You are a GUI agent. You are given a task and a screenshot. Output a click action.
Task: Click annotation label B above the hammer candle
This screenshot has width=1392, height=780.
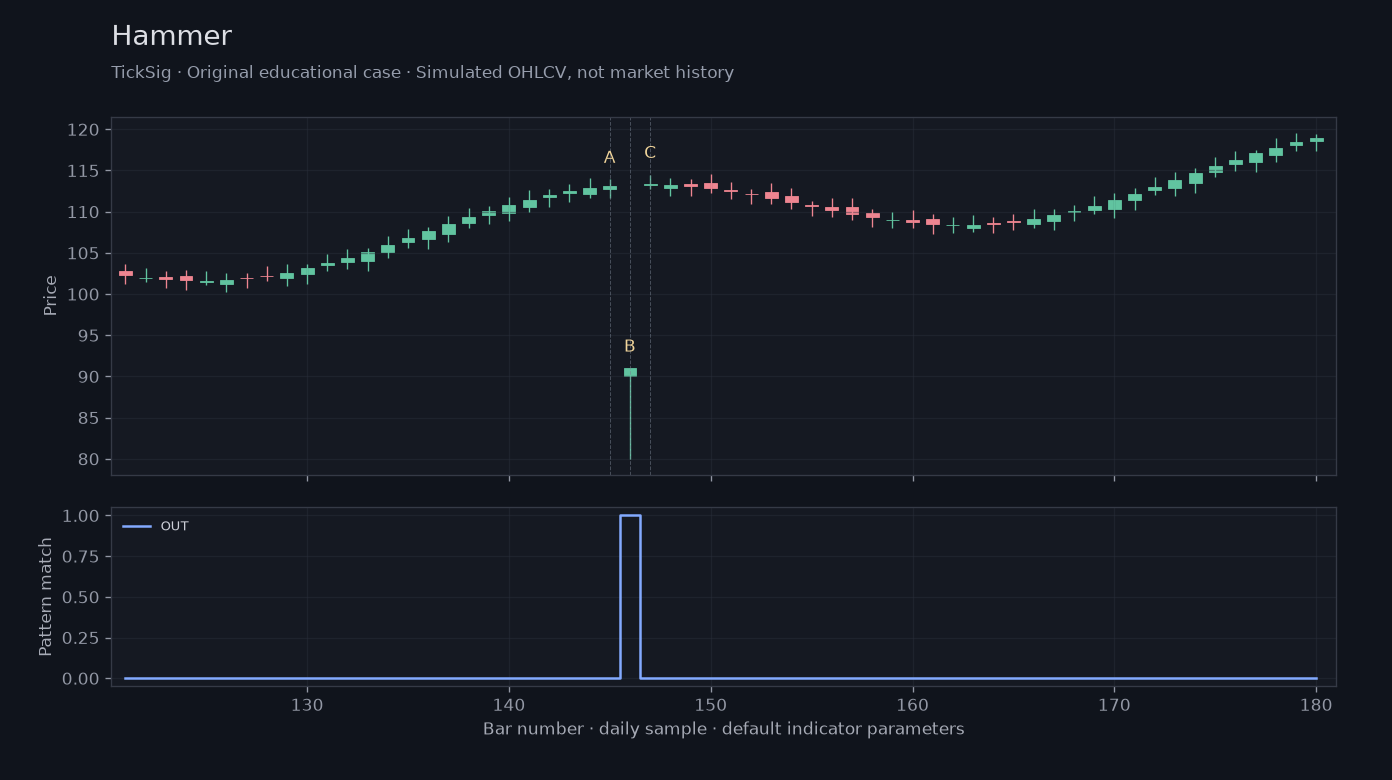click(x=629, y=347)
